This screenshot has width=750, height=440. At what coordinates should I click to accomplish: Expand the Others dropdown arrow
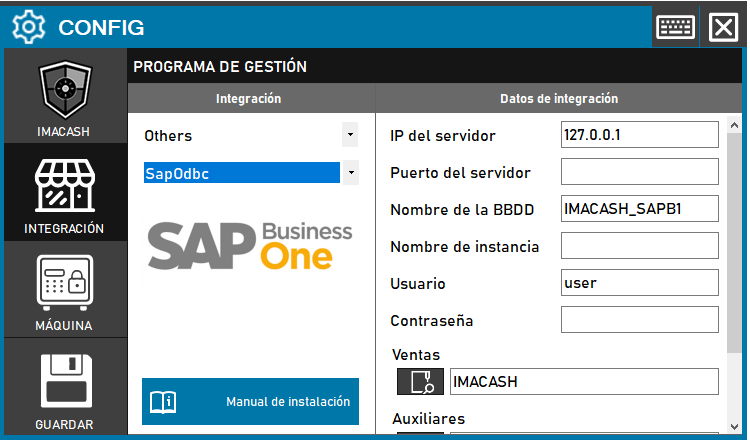pos(350,134)
